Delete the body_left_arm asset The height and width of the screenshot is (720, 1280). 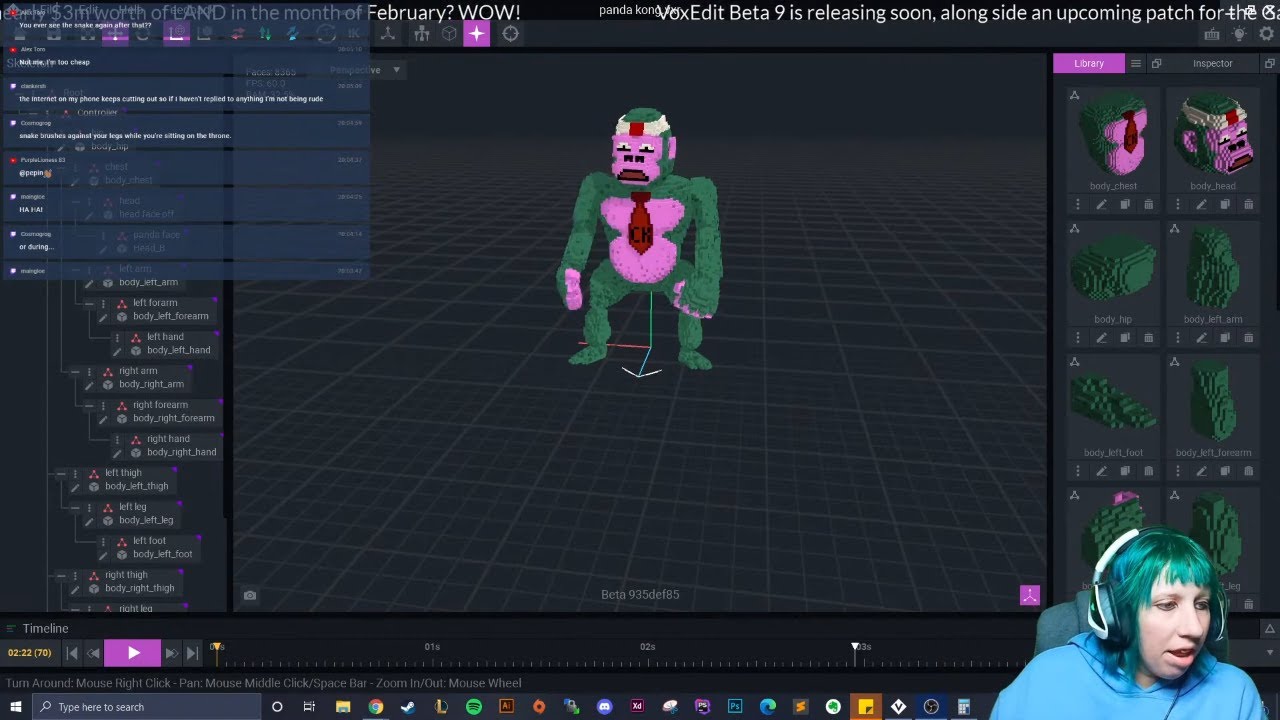(x=1248, y=338)
